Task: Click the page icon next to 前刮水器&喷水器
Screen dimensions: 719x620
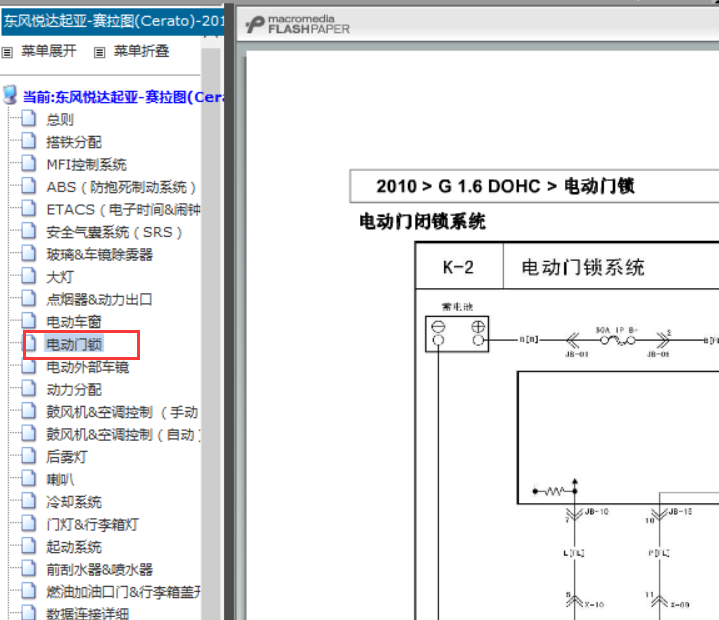Action: (x=29, y=569)
